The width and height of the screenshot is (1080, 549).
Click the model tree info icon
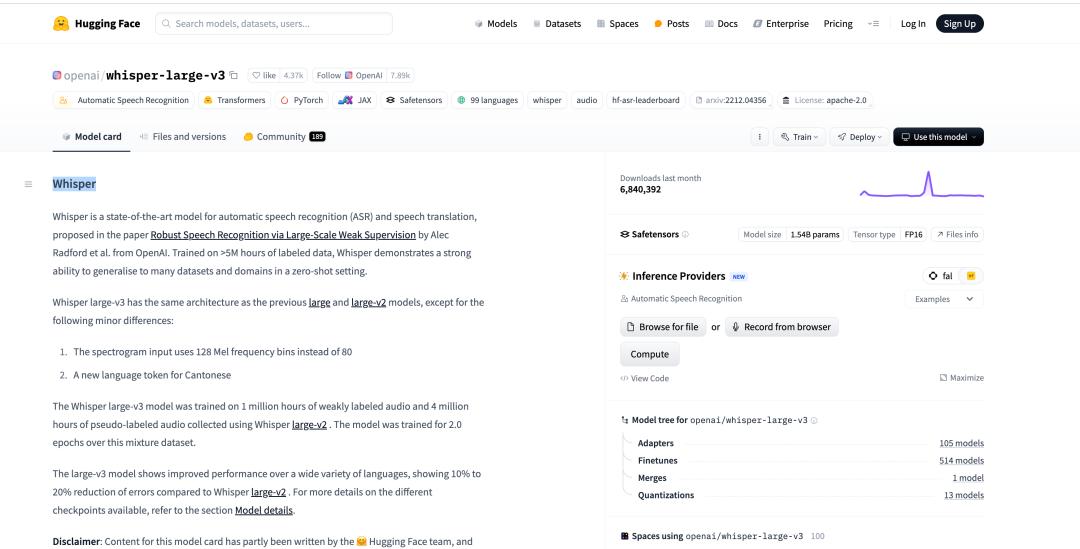point(814,419)
